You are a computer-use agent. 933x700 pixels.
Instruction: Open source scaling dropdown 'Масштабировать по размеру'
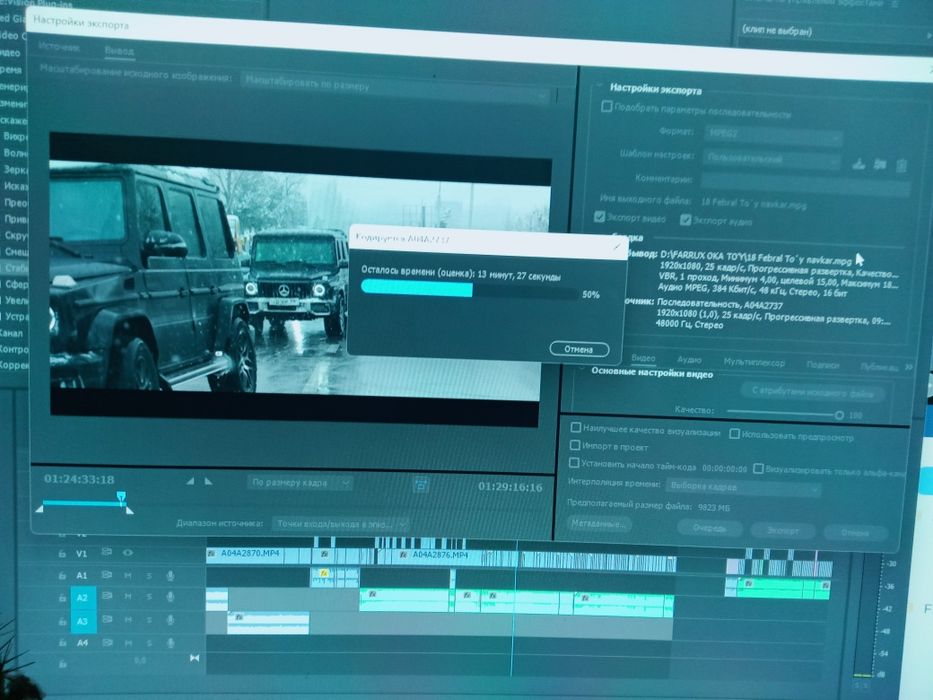tap(395, 89)
